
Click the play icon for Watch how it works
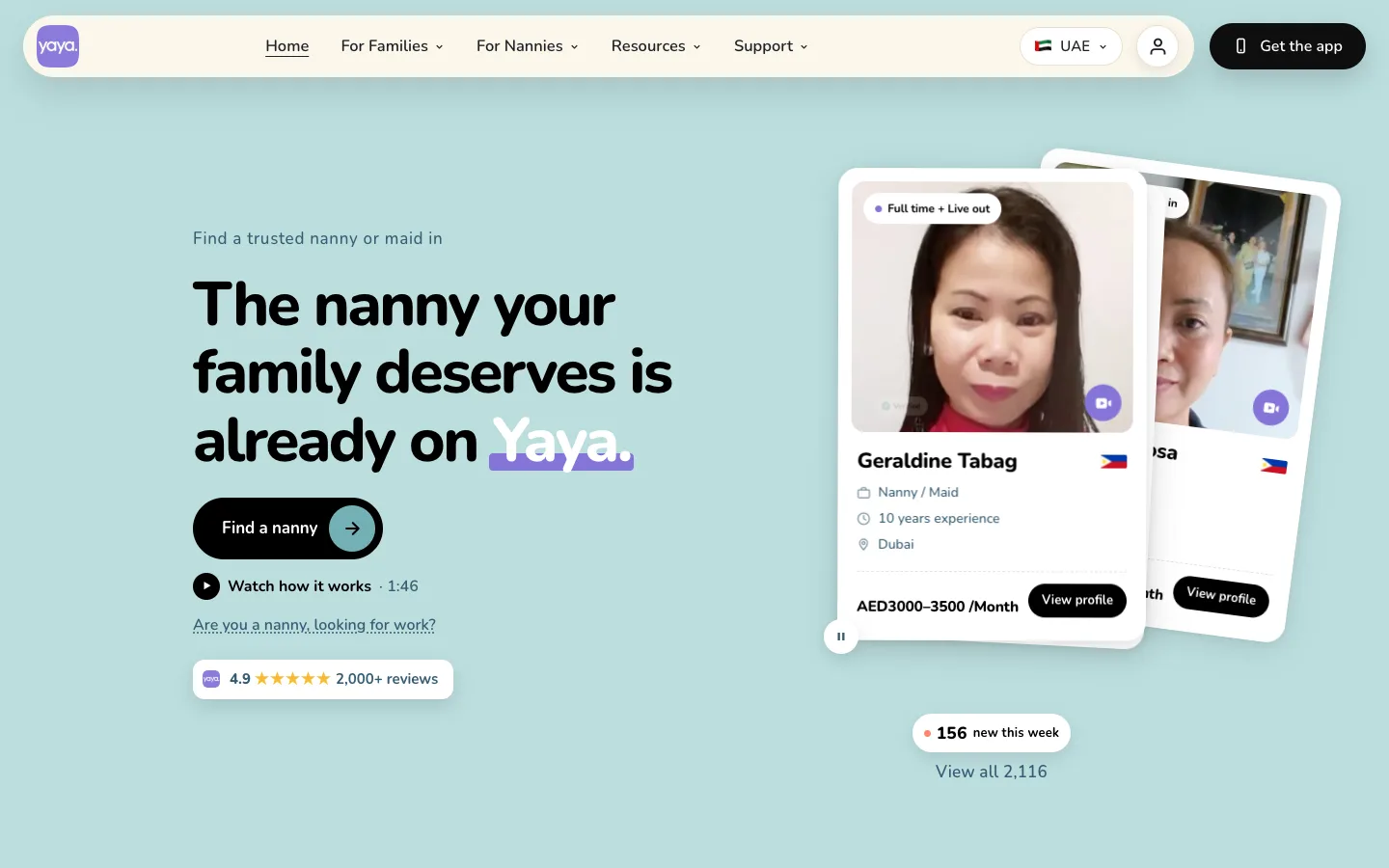point(206,586)
